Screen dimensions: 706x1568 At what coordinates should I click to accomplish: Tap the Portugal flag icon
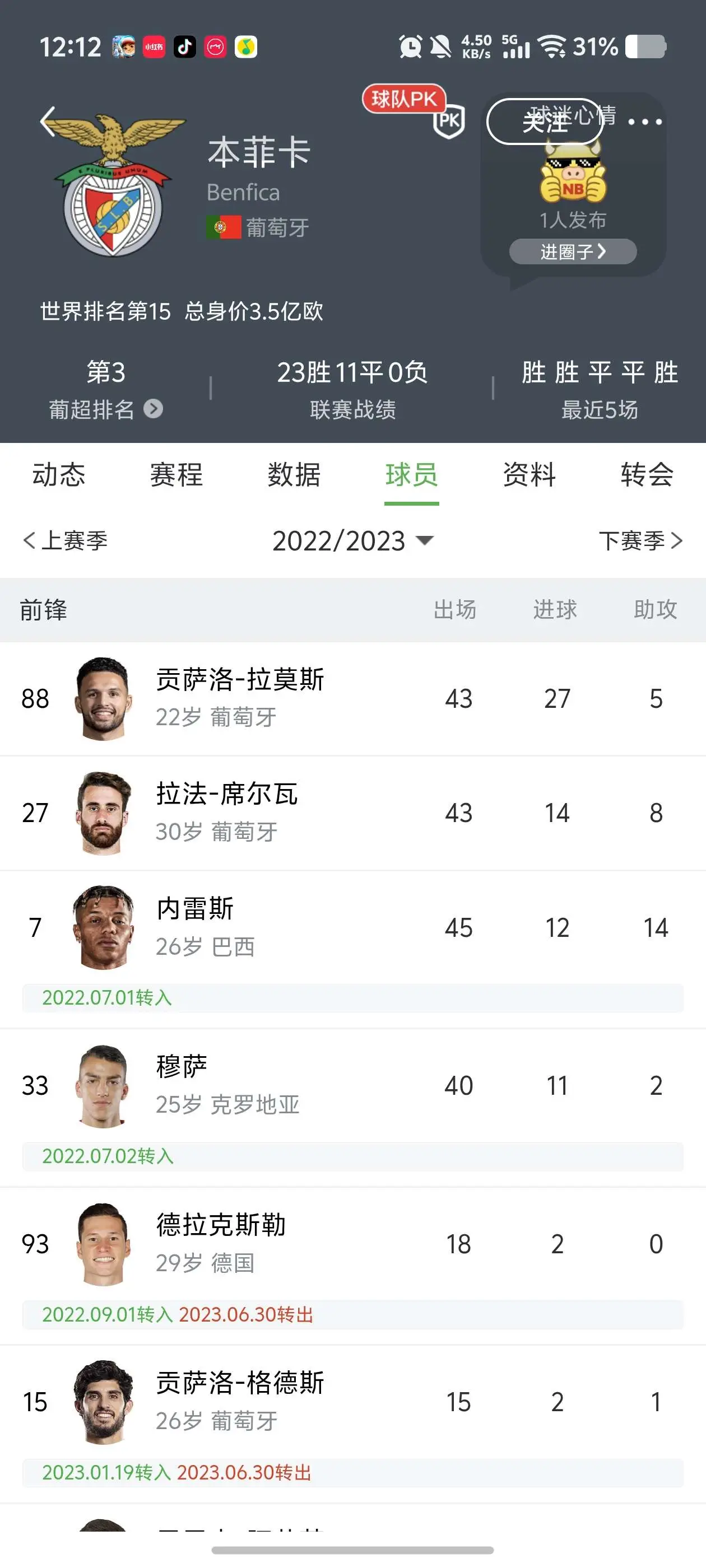(x=223, y=227)
